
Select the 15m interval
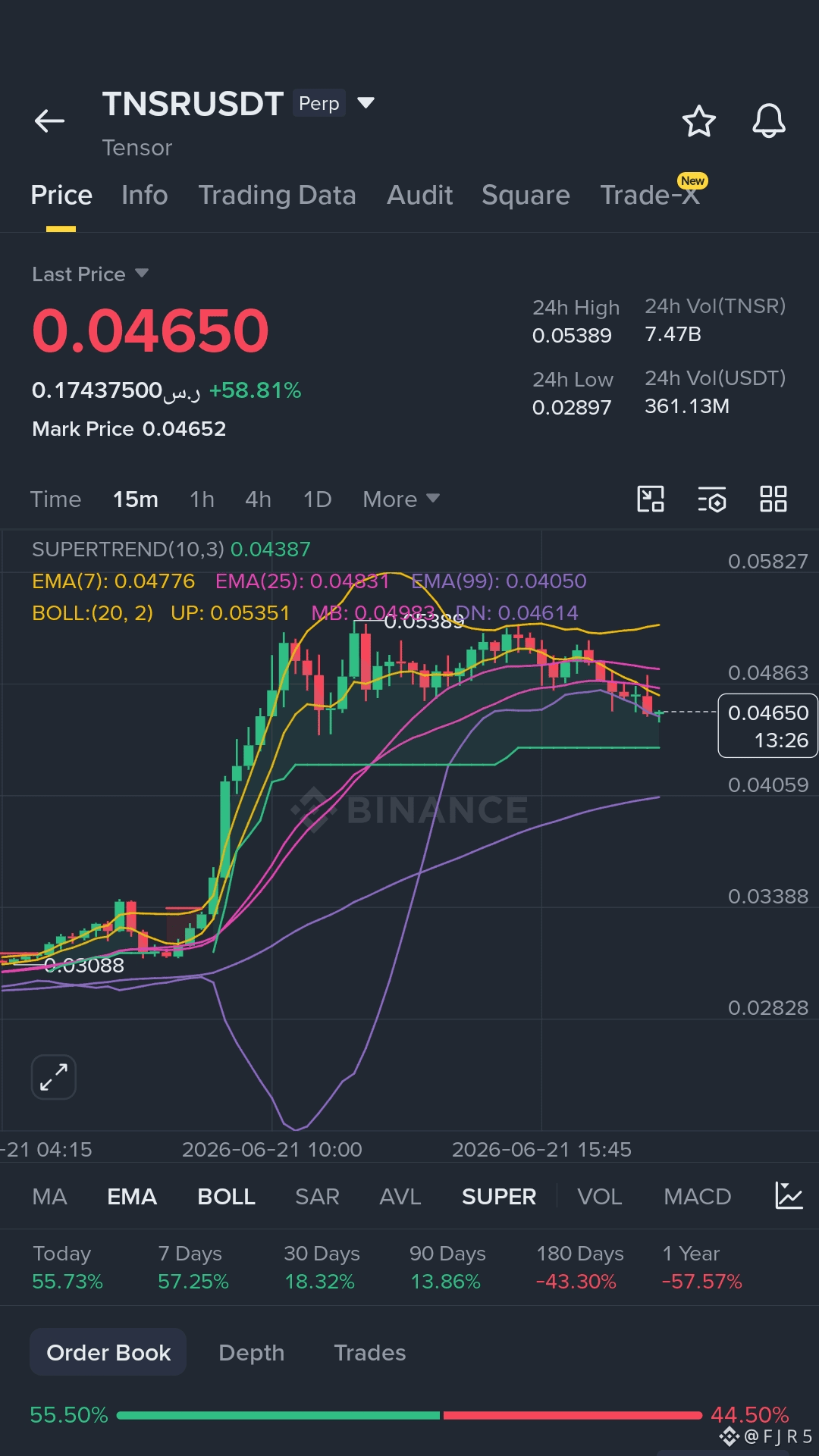(x=136, y=499)
